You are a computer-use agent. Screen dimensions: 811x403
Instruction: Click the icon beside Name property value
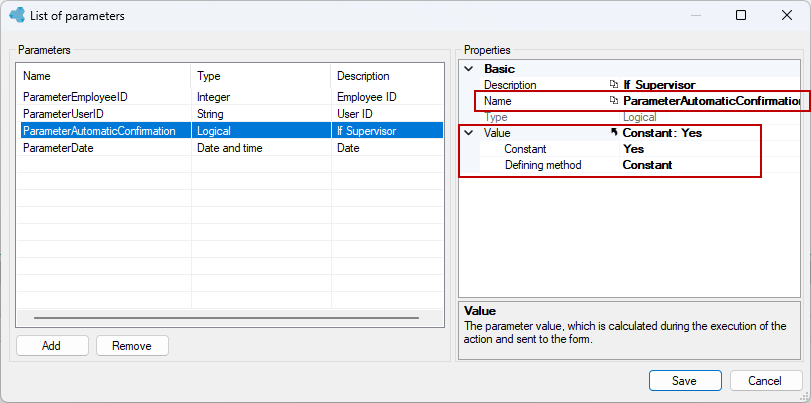[x=614, y=101]
